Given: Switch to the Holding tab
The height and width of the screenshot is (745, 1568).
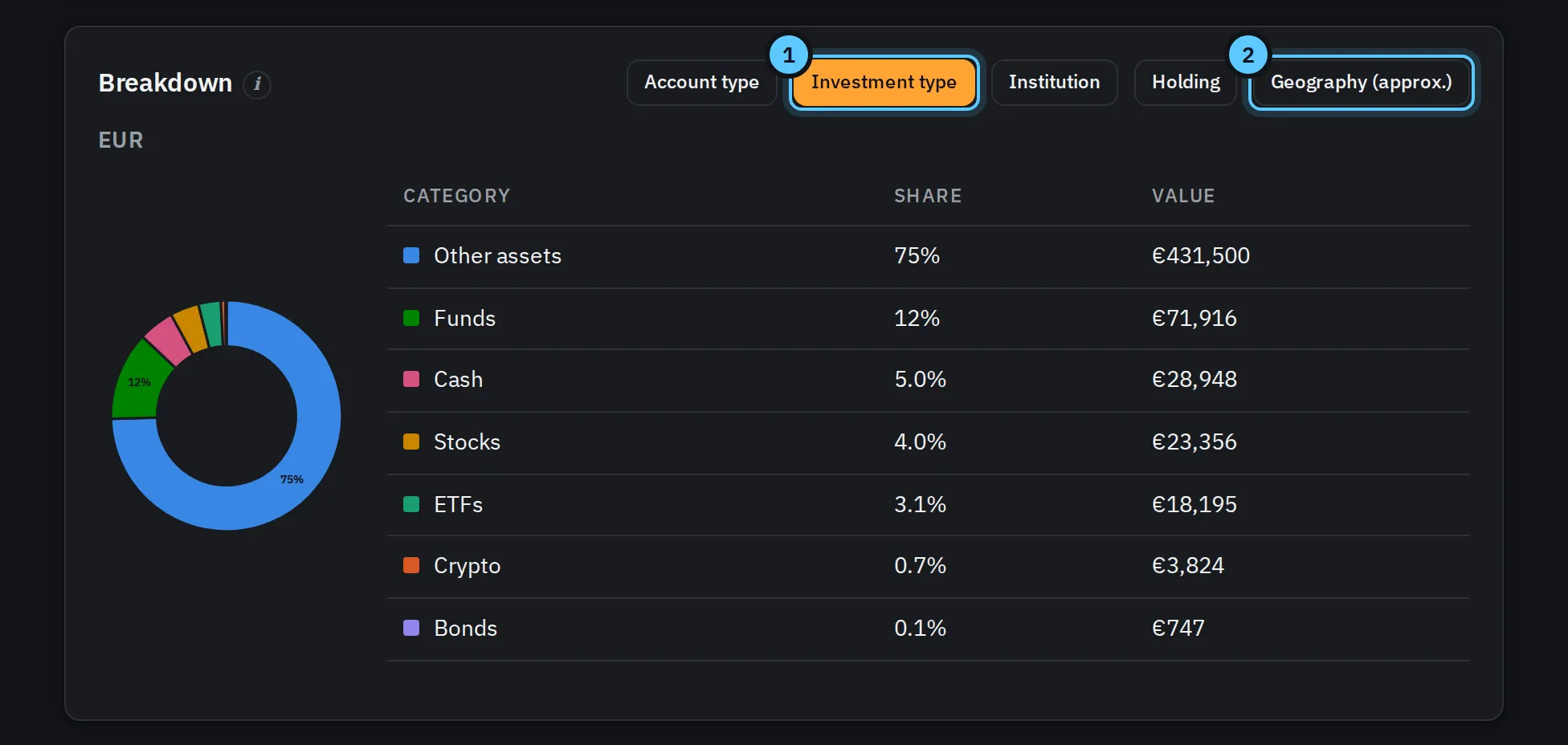Looking at the screenshot, I should (x=1186, y=82).
